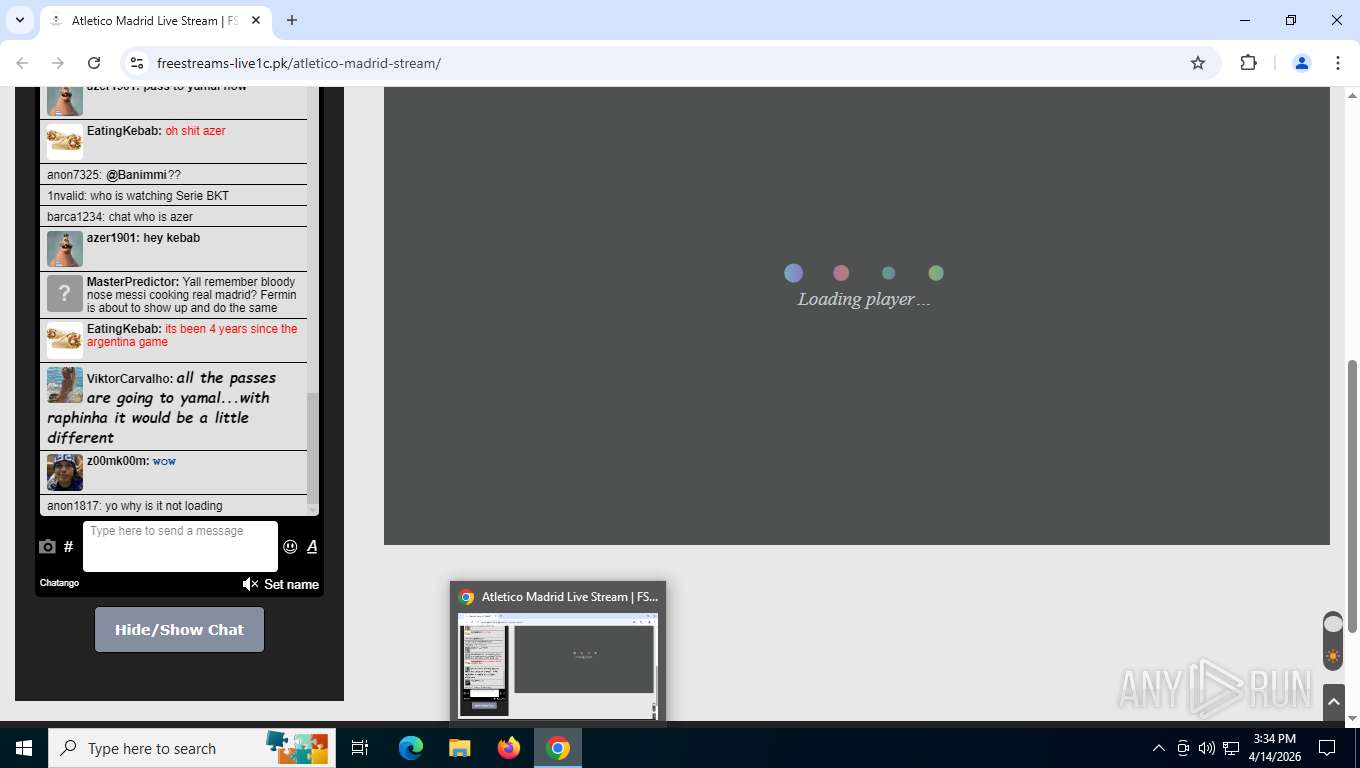
Task: Click message 'chat who is azer'
Action: tap(150, 217)
